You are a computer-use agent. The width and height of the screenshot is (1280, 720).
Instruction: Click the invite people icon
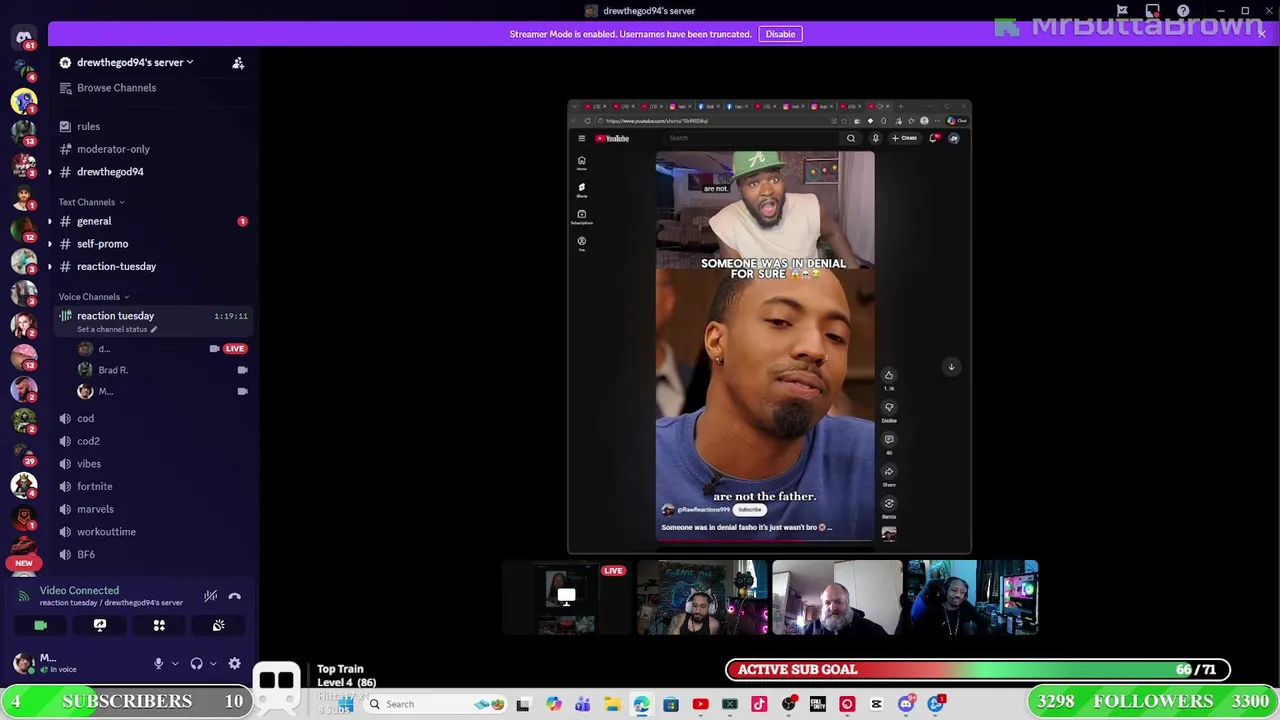pos(238,63)
